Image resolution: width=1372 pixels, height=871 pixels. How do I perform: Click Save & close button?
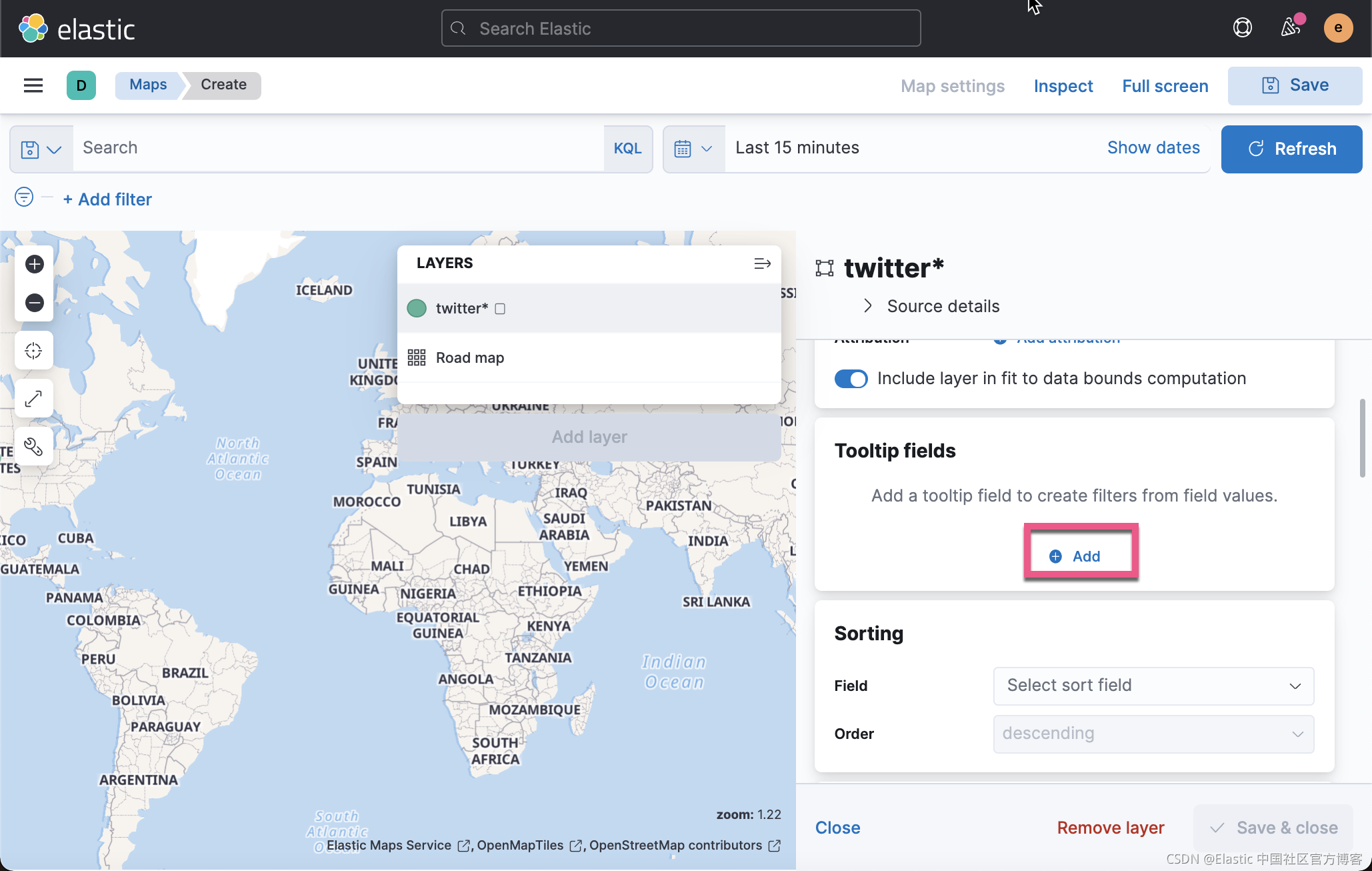click(x=1273, y=828)
